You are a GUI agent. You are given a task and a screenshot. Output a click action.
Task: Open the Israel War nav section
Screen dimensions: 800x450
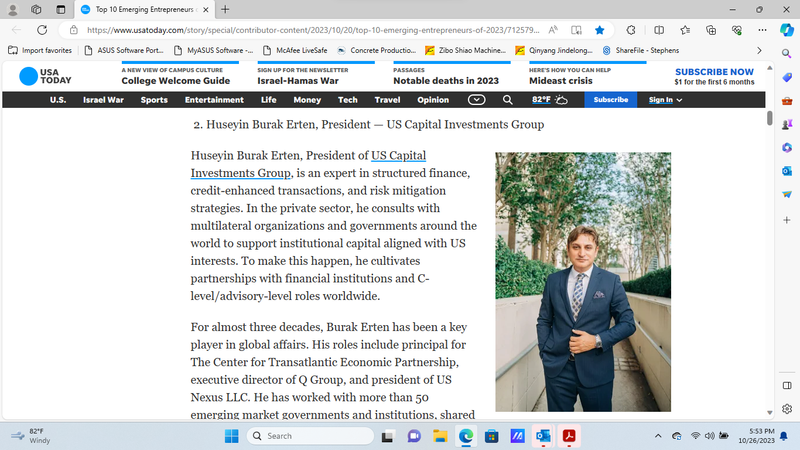tap(104, 100)
